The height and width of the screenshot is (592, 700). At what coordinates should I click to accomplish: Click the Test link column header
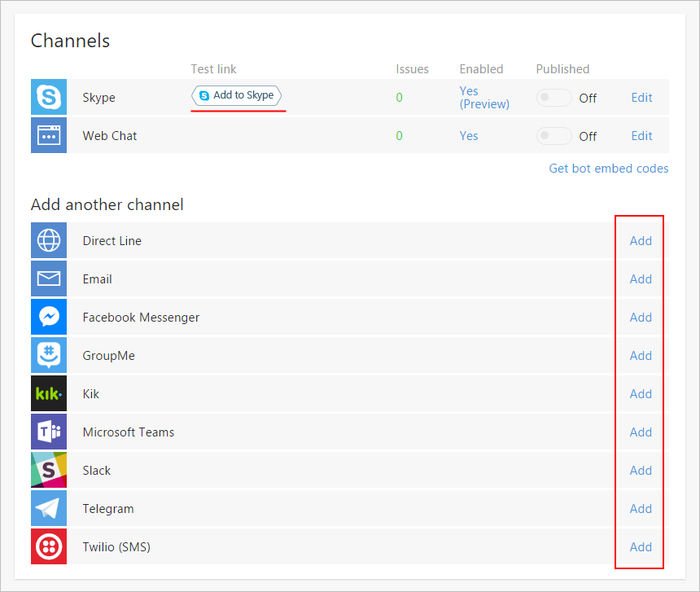coord(214,69)
